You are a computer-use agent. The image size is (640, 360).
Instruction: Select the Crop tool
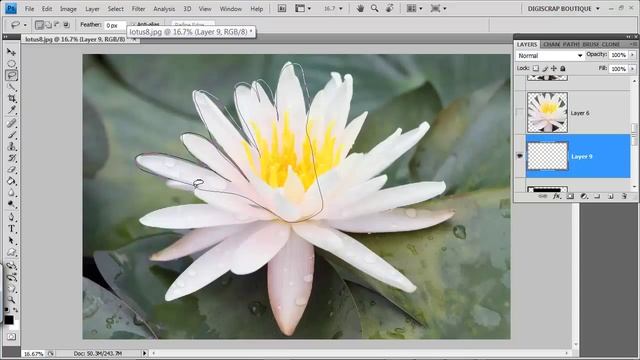pyautogui.click(x=11, y=98)
